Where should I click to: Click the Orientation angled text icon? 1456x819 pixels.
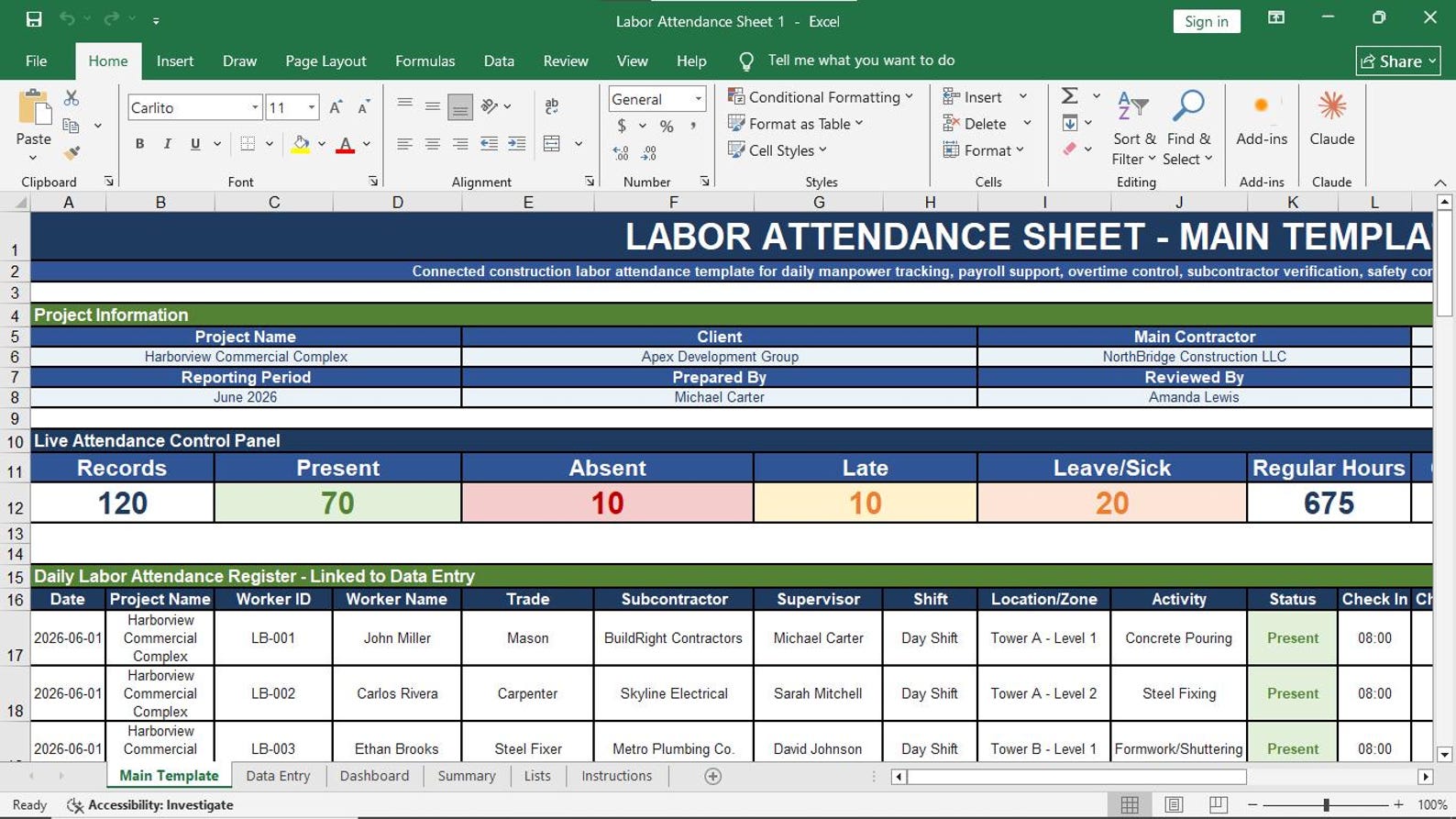(491, 107)
